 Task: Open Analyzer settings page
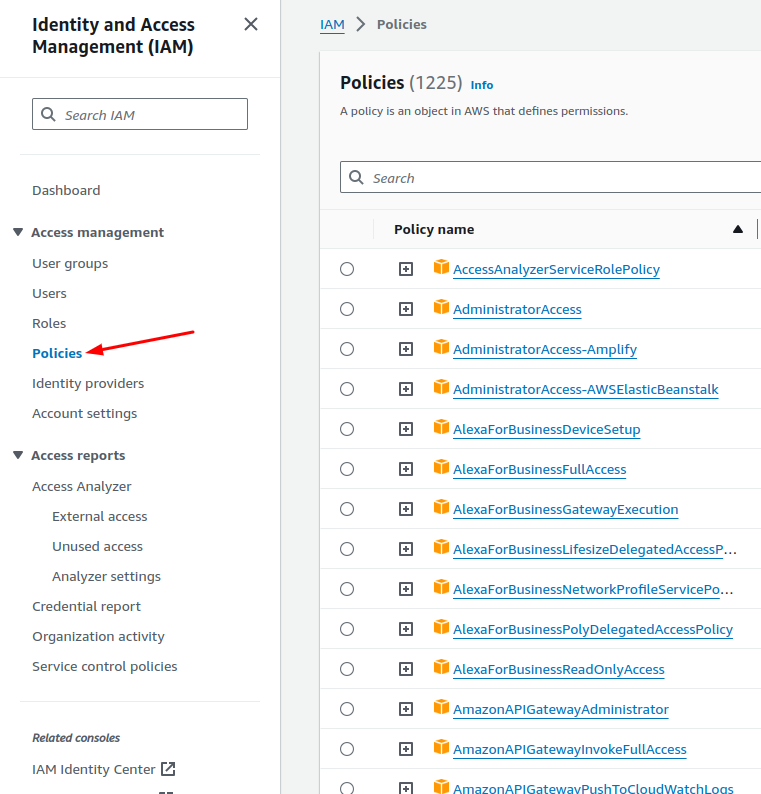coord(106,576)
